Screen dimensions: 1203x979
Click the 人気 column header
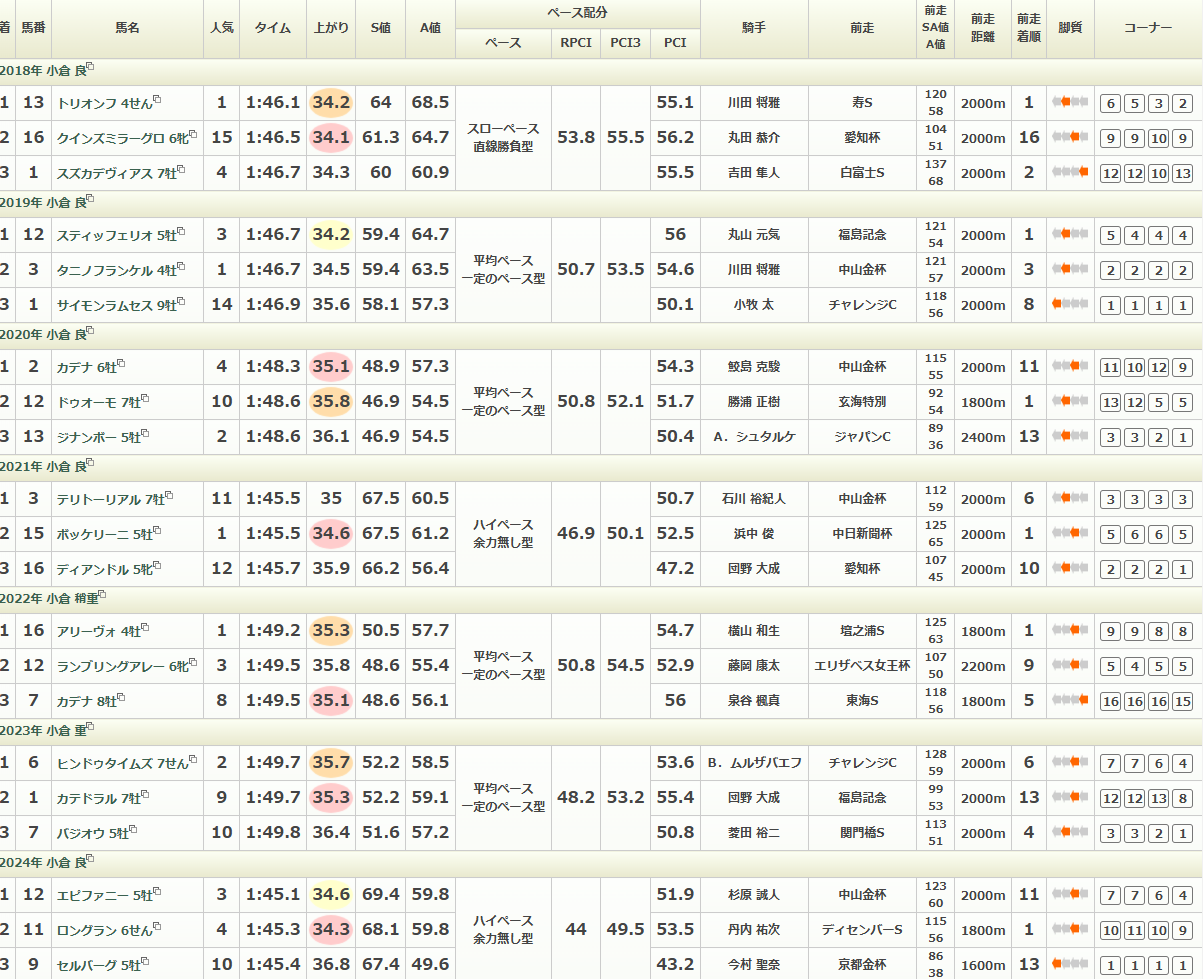pyautogui.click(x=222, y=29)
